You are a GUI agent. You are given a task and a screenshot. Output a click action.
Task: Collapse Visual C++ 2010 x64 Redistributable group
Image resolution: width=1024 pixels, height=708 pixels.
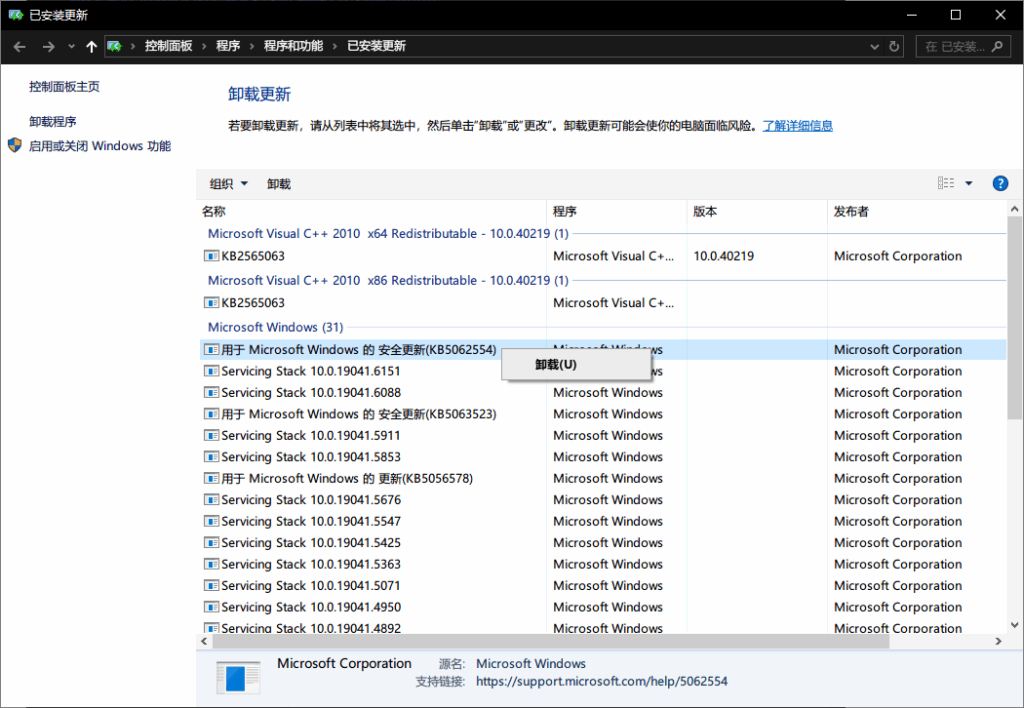click(388, 234)
